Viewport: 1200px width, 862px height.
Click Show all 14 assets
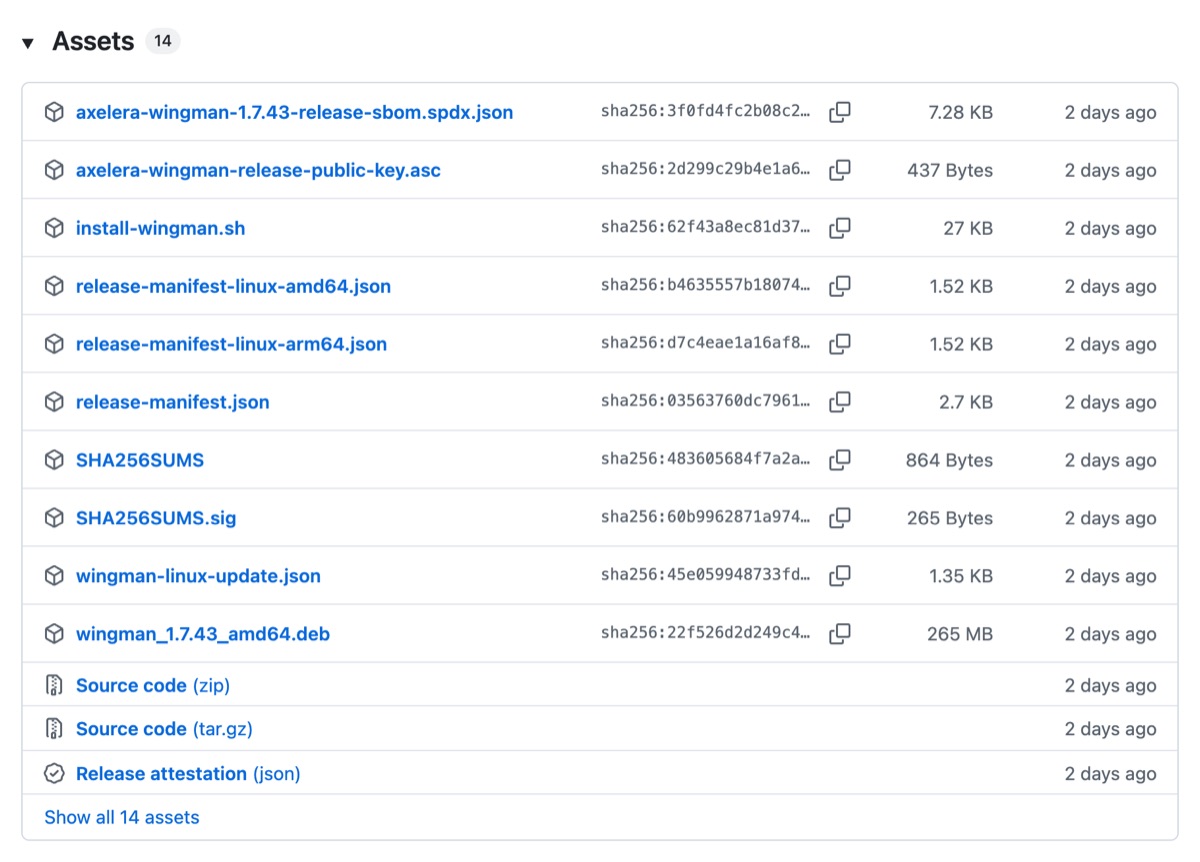pos(122,817)
